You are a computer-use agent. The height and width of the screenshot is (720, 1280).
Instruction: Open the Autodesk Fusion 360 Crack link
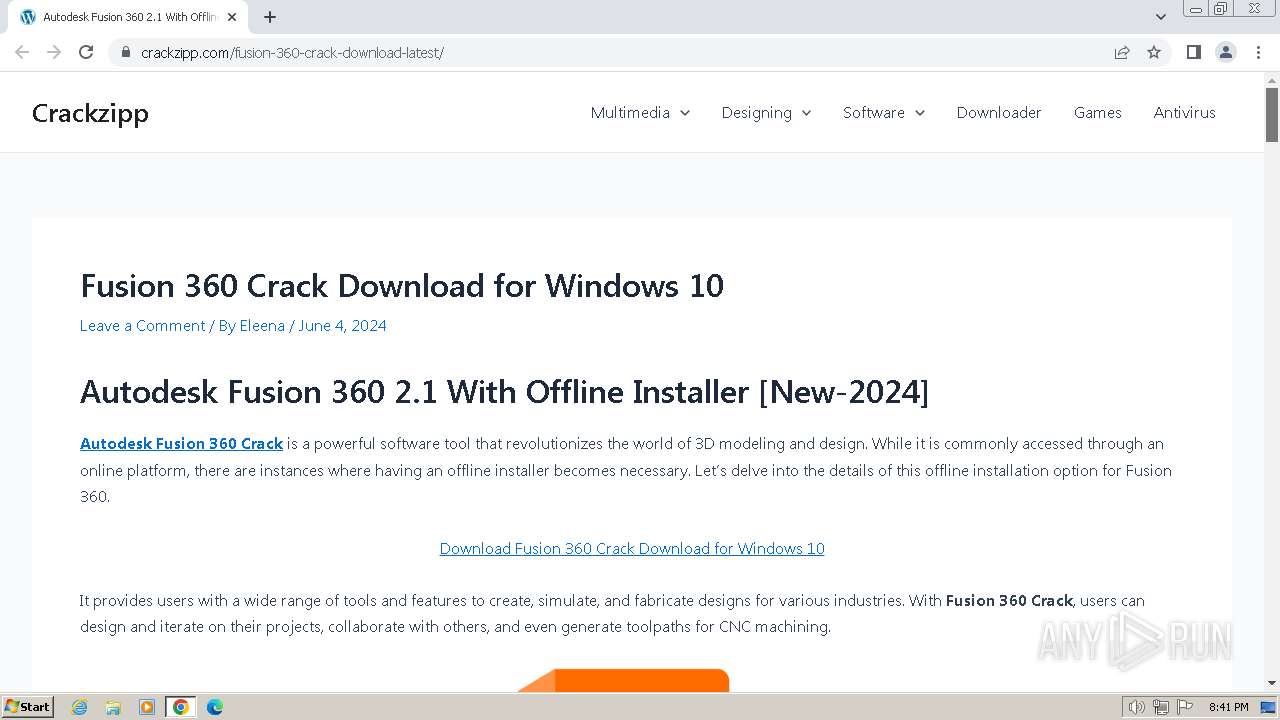(181, 444)
